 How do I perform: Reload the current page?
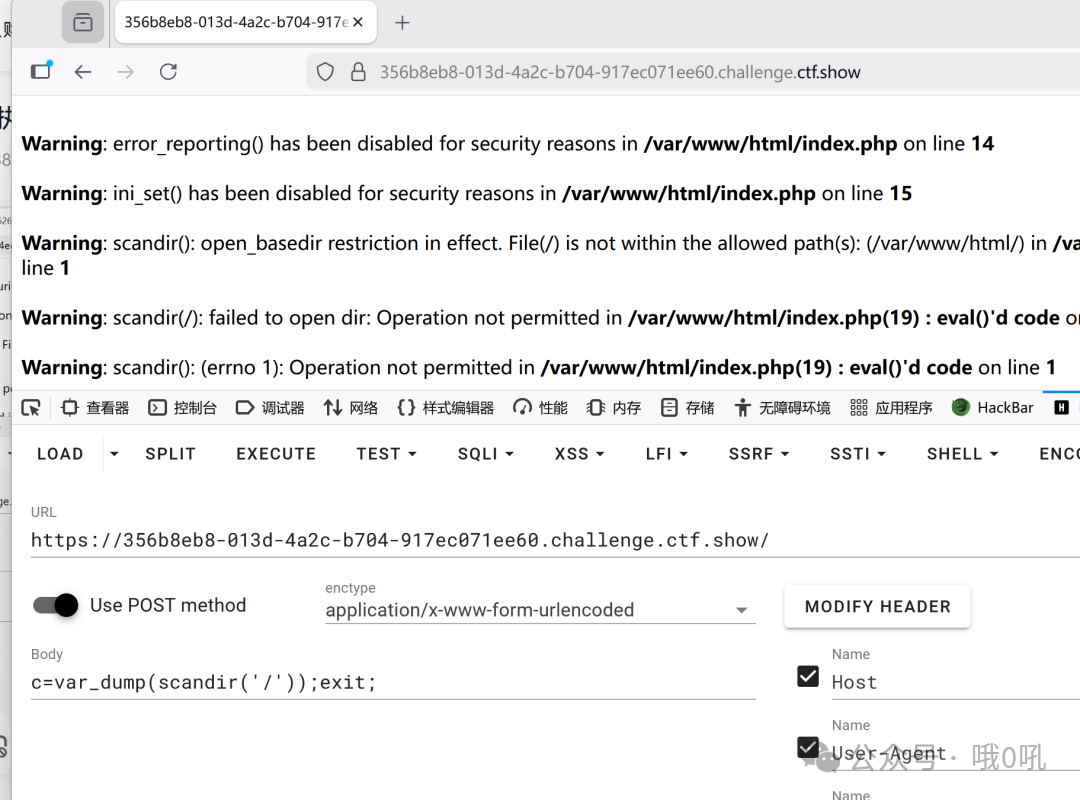(x=169, y=72)
